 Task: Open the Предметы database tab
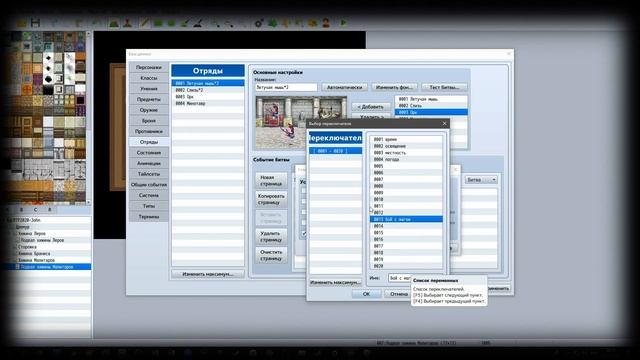(x=149, y=99)
